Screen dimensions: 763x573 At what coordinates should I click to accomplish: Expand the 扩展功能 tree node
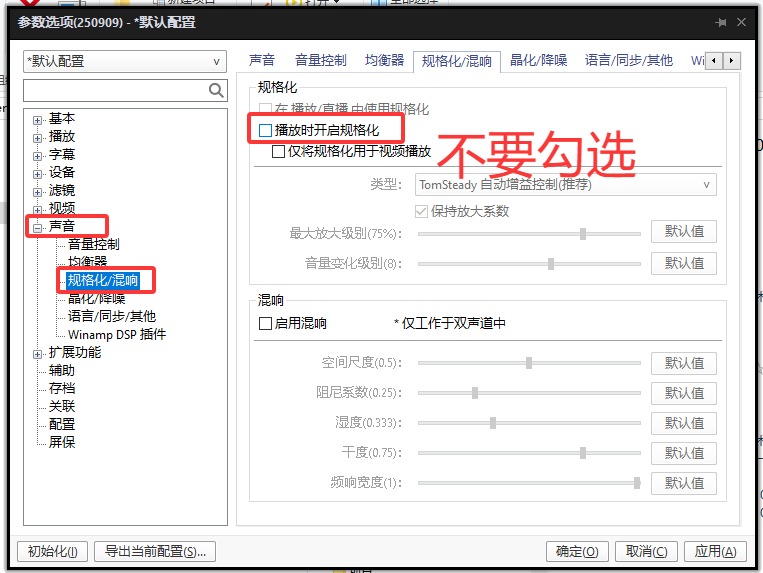pyautogui.click(x=38, y=353)
